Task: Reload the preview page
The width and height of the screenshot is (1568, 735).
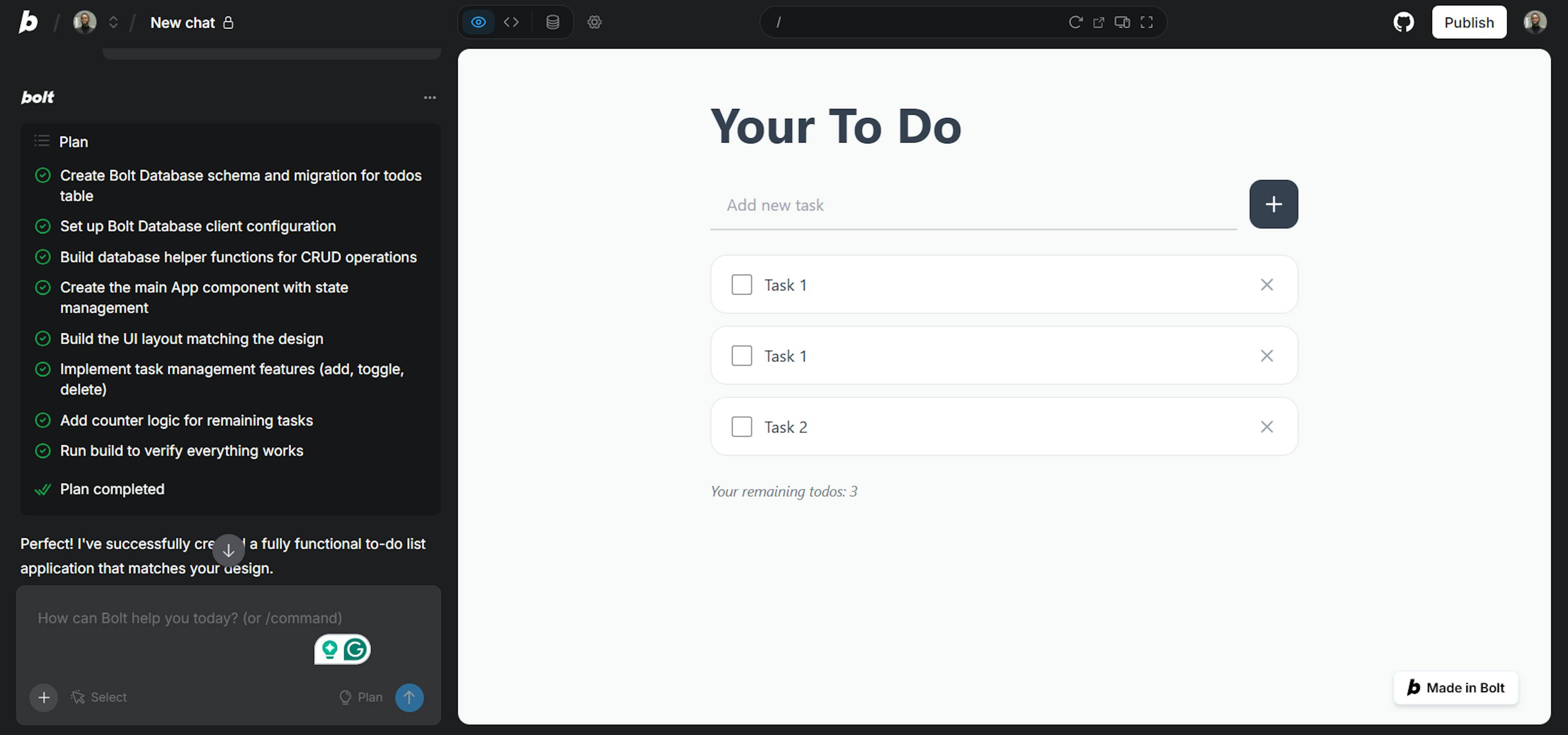Action: [x=1075, y=22]
